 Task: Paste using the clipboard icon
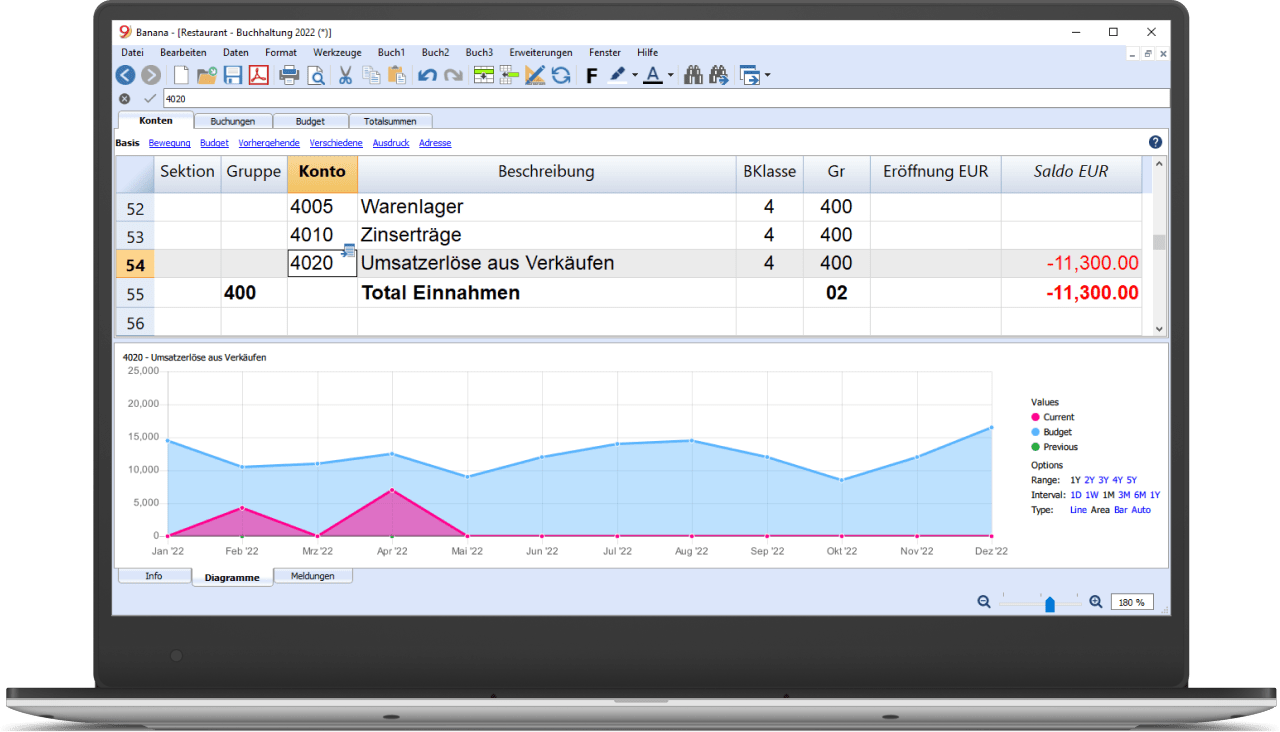click(x=396, y=75)
